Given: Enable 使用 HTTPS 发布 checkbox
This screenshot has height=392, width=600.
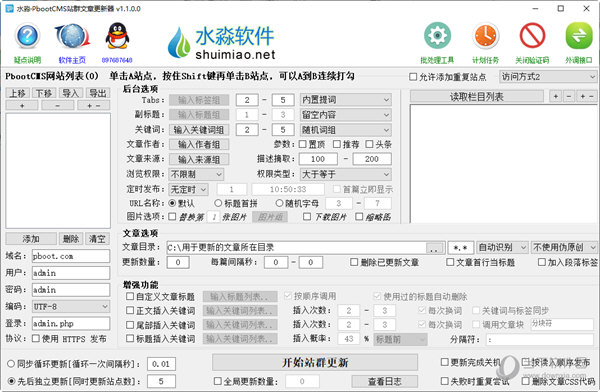Looking at the screenshot, I should coord(36,338).
